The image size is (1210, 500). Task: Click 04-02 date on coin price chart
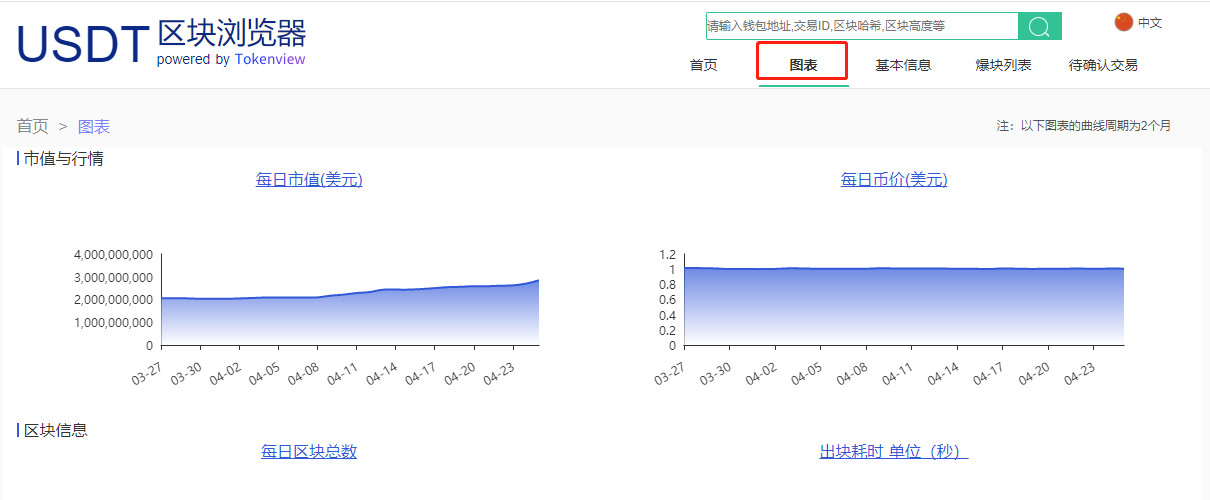761,372
